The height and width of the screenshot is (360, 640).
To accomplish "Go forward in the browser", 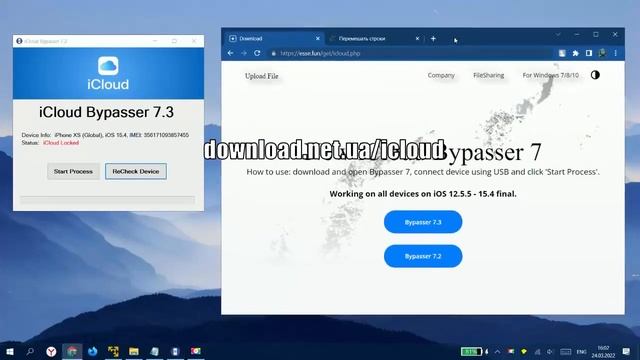I will click(244, 53).
